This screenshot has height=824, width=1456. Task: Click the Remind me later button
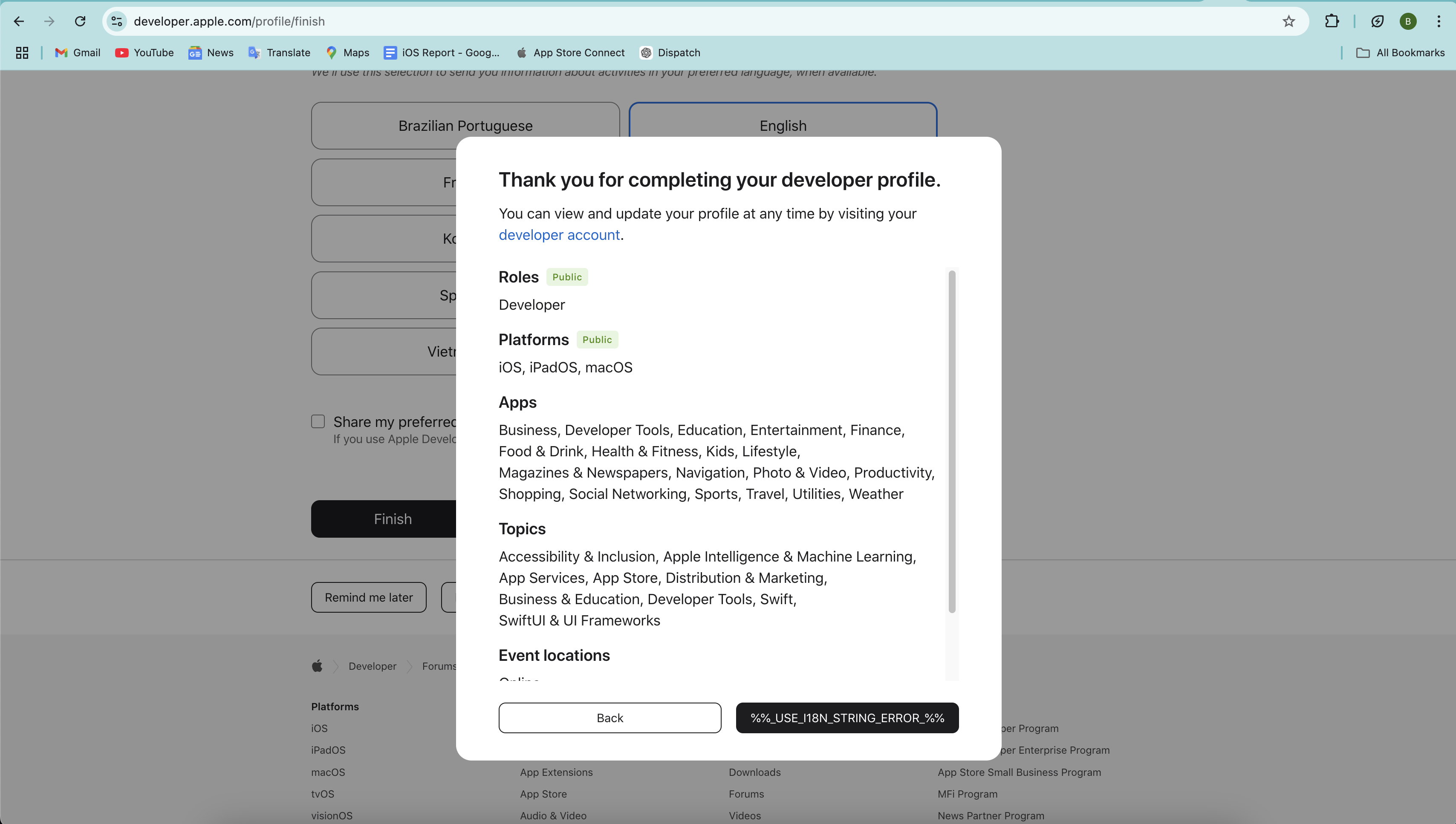pyautogui.click(x=369, y=597)
